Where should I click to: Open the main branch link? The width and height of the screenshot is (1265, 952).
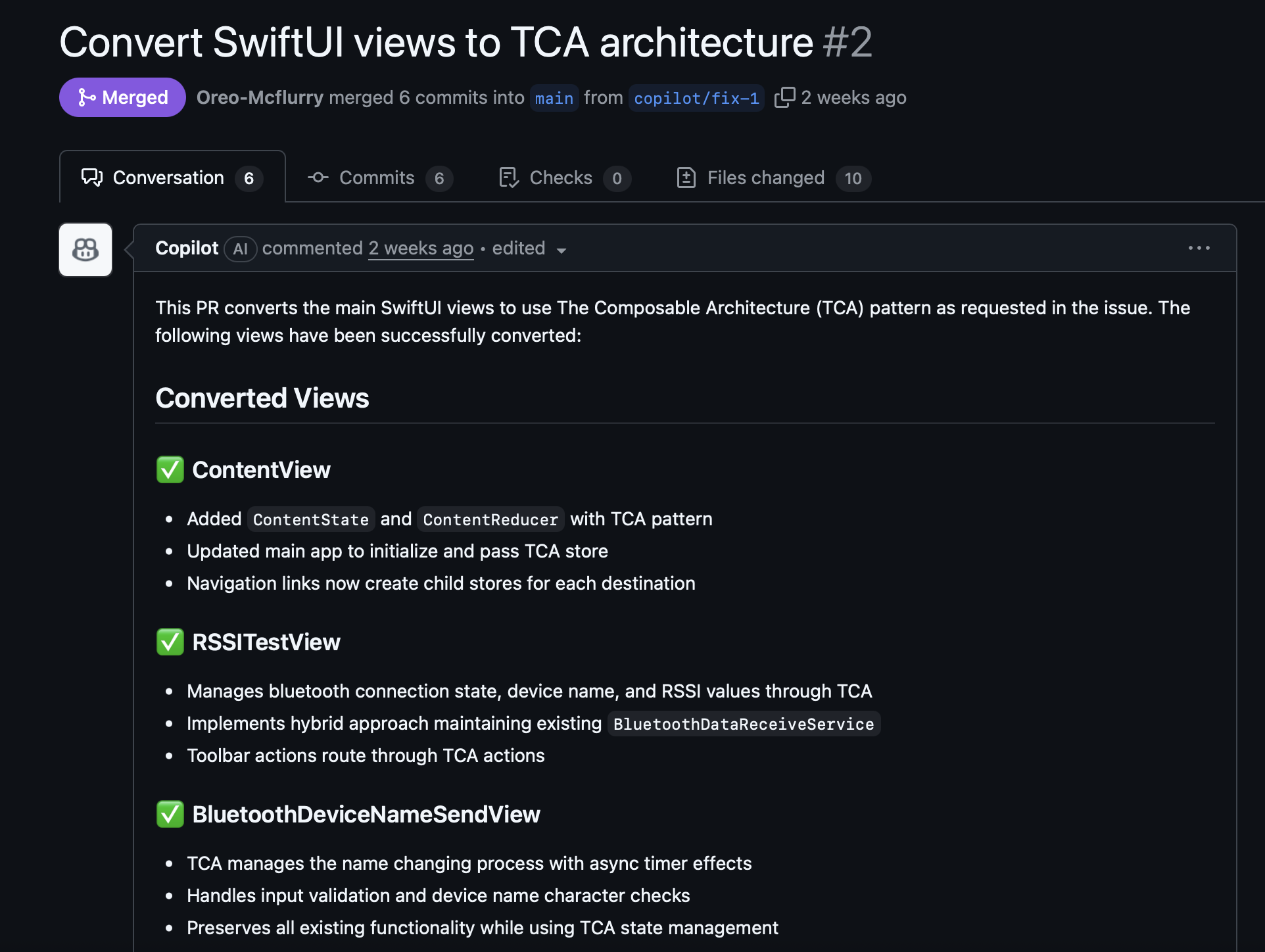554,98
